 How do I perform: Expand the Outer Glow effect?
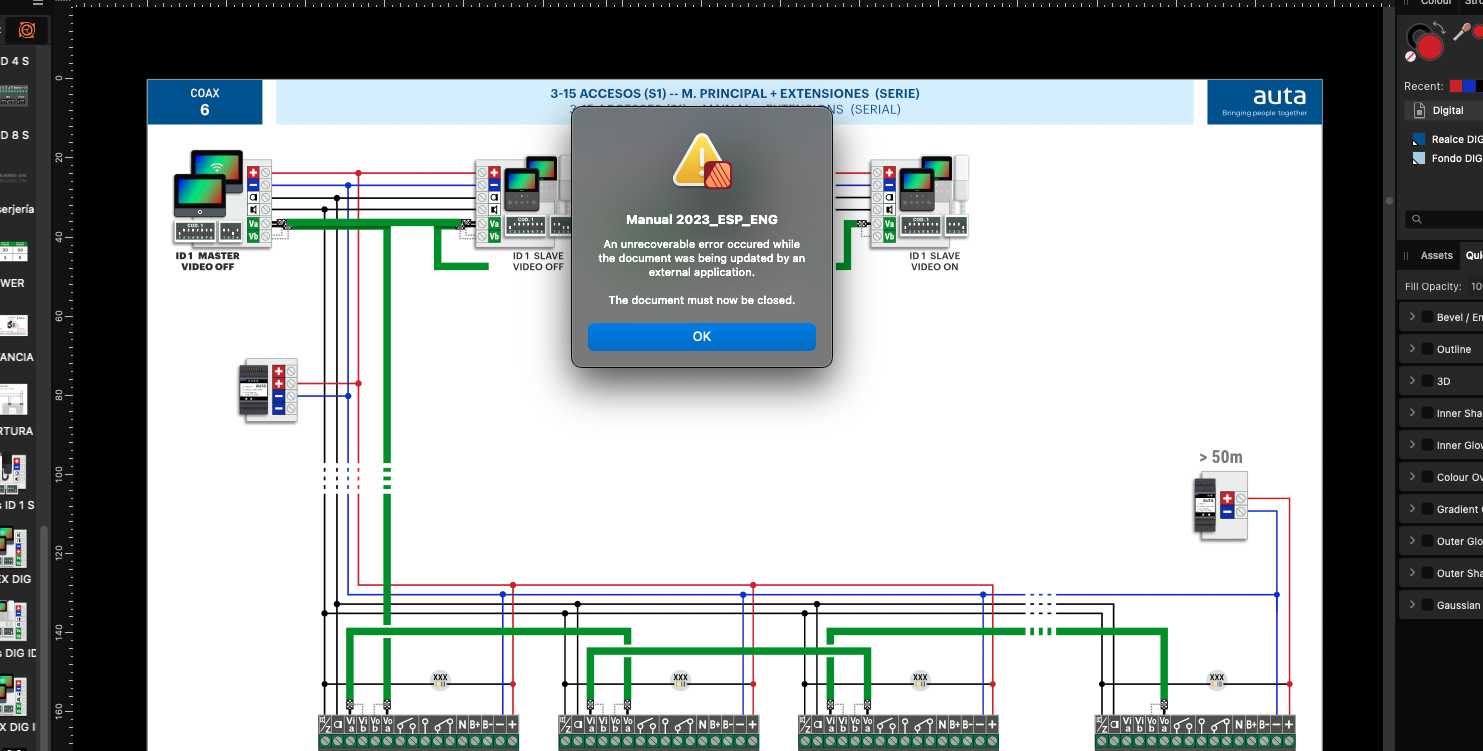point(1412,541)
